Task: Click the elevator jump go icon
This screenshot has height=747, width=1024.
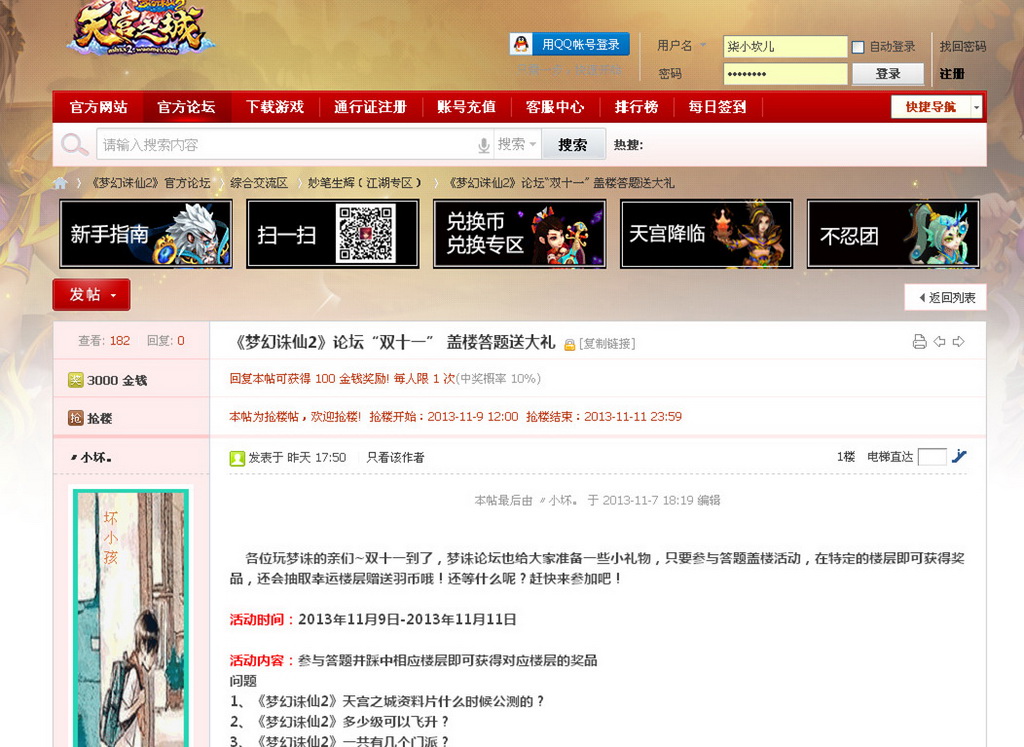Action: (959, 456)
